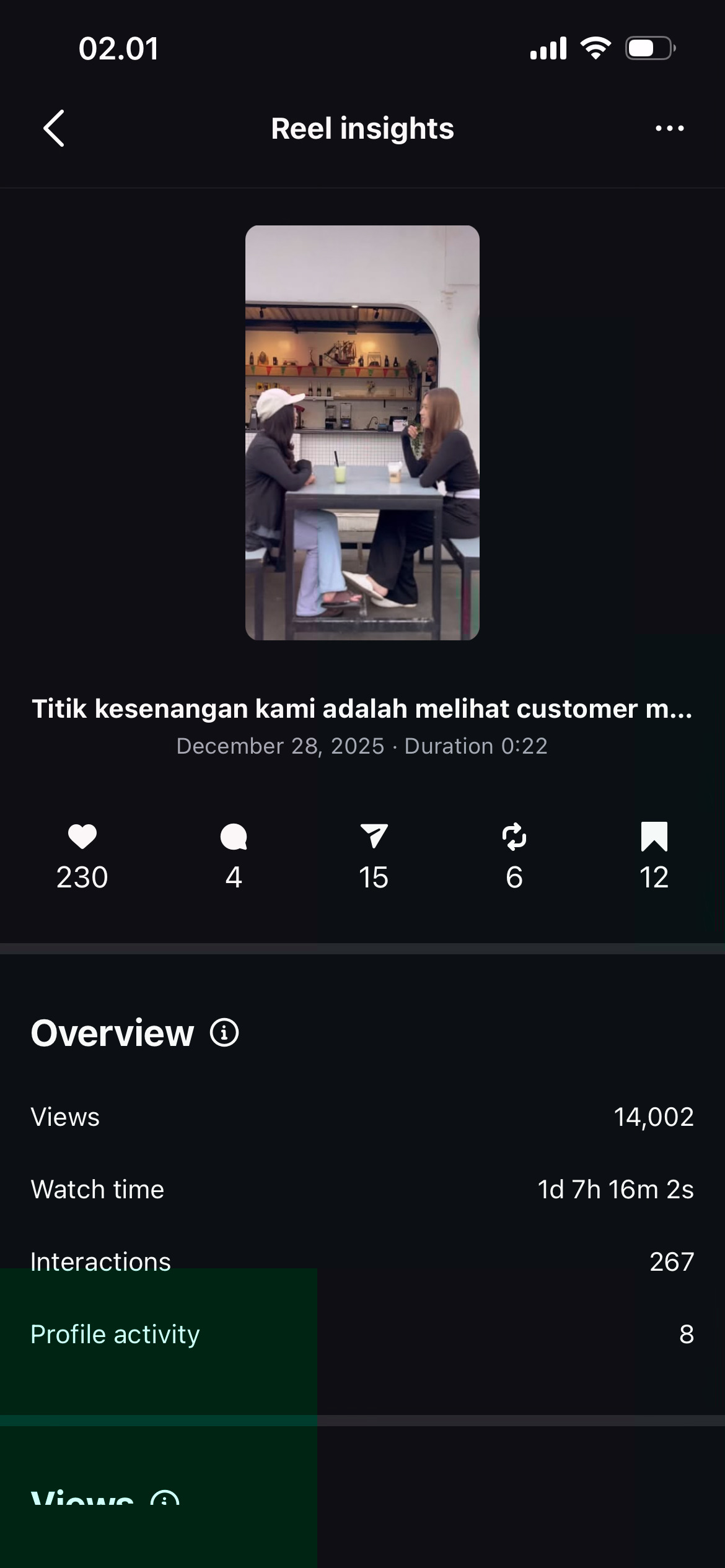Tap the 230 likes count
725x1568 pixels.
pyautogui.click(x=82, y=878)
